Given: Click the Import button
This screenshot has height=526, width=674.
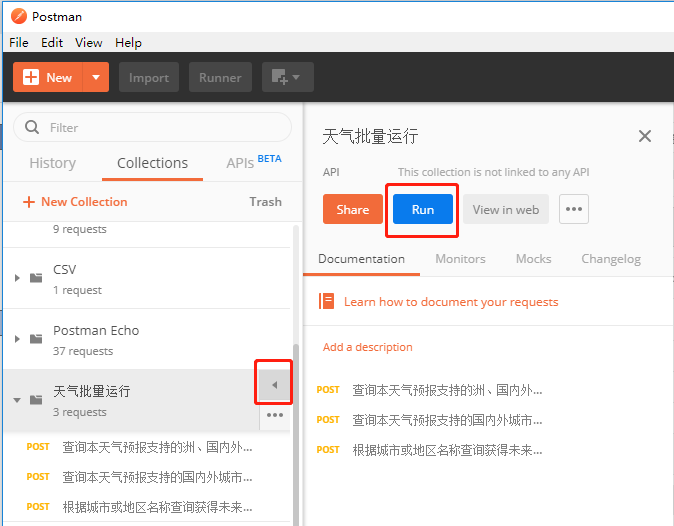Looking at the screenshot, I should pyautogui.click(x=149, y=77).
